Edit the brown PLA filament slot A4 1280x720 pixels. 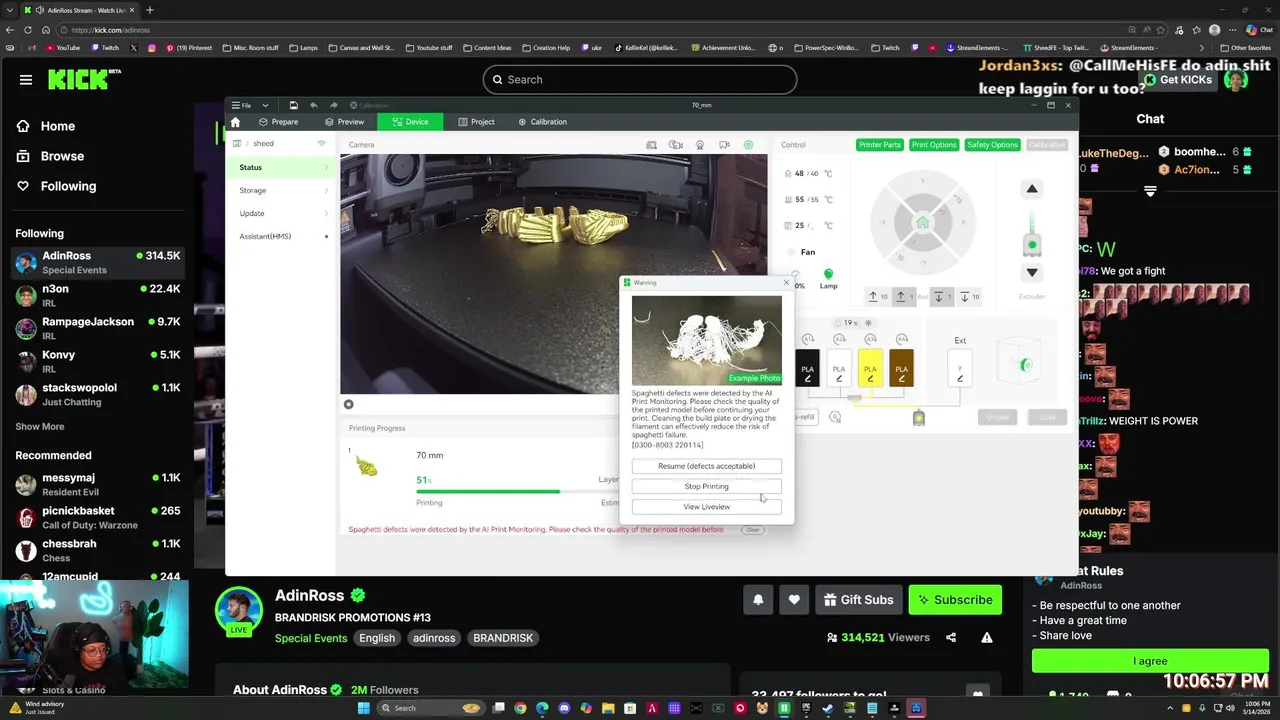coord(901,368)
